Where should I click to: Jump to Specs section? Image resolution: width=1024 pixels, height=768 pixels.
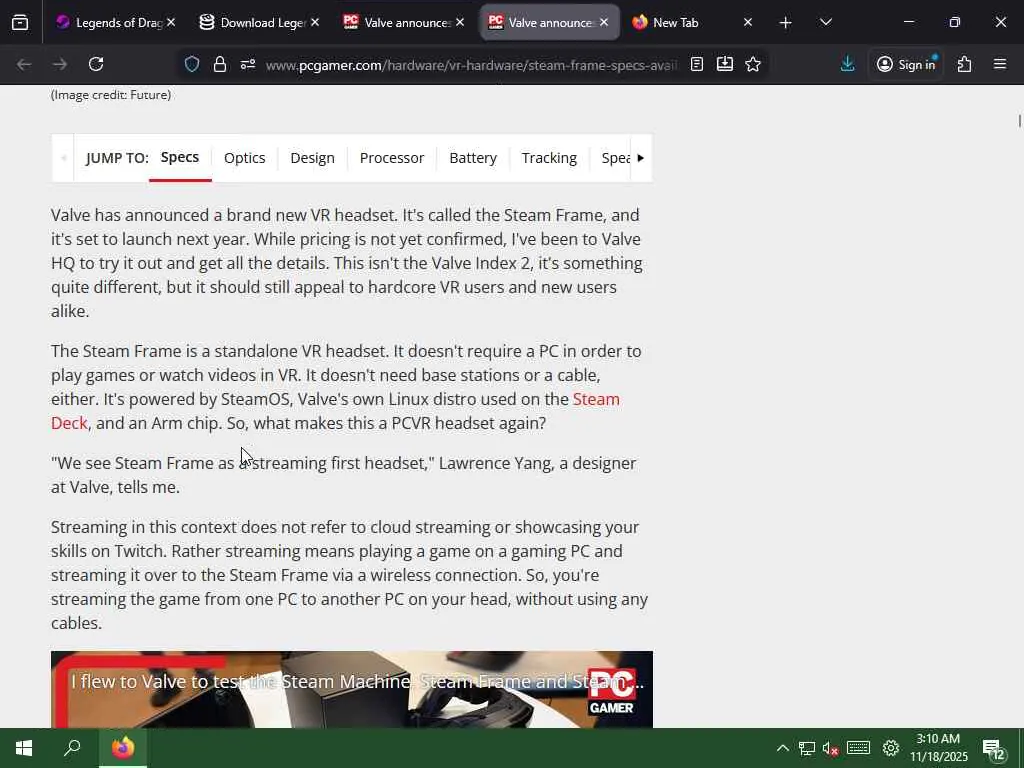click(180, 157)
